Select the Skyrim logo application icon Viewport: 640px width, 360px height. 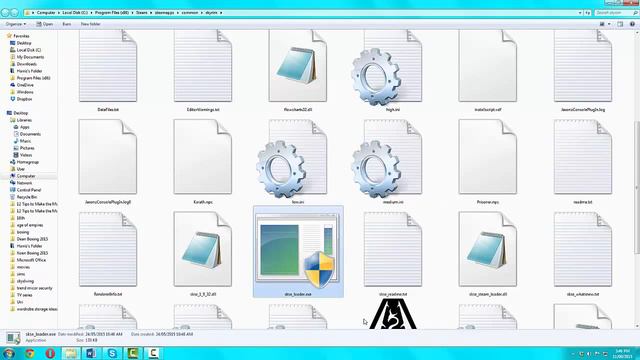(x=393, y=313)
